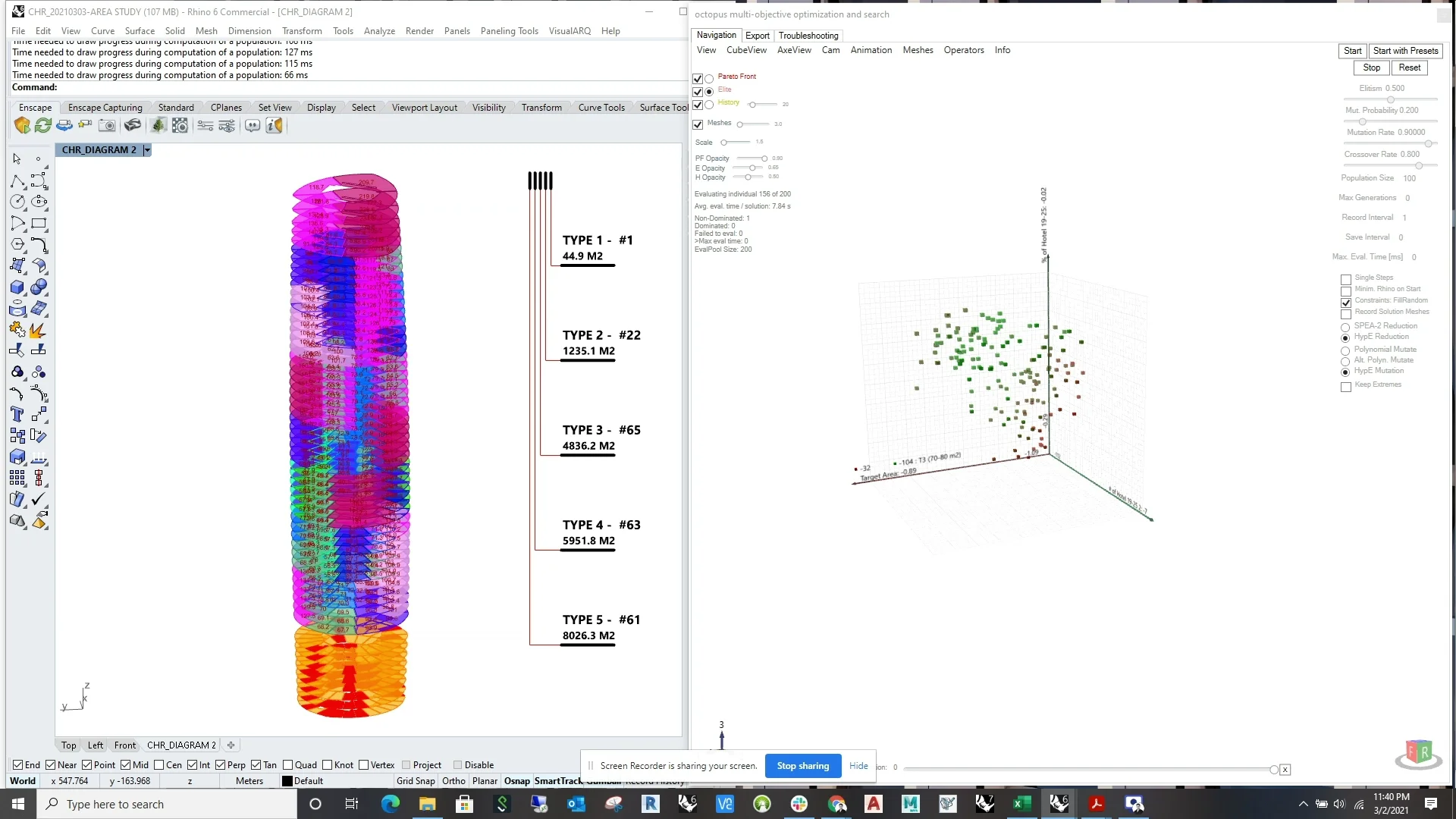Switch to the Front viewport tab

(x=125, y=745)
